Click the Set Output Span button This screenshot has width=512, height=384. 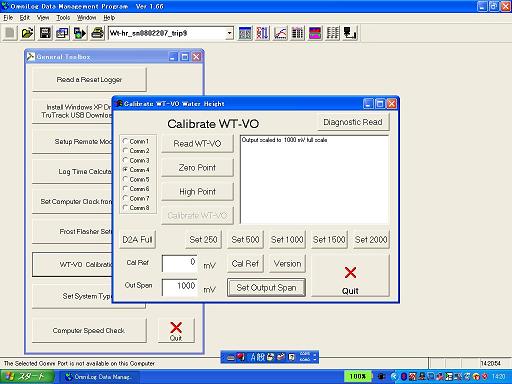click(x=266, y=288)
